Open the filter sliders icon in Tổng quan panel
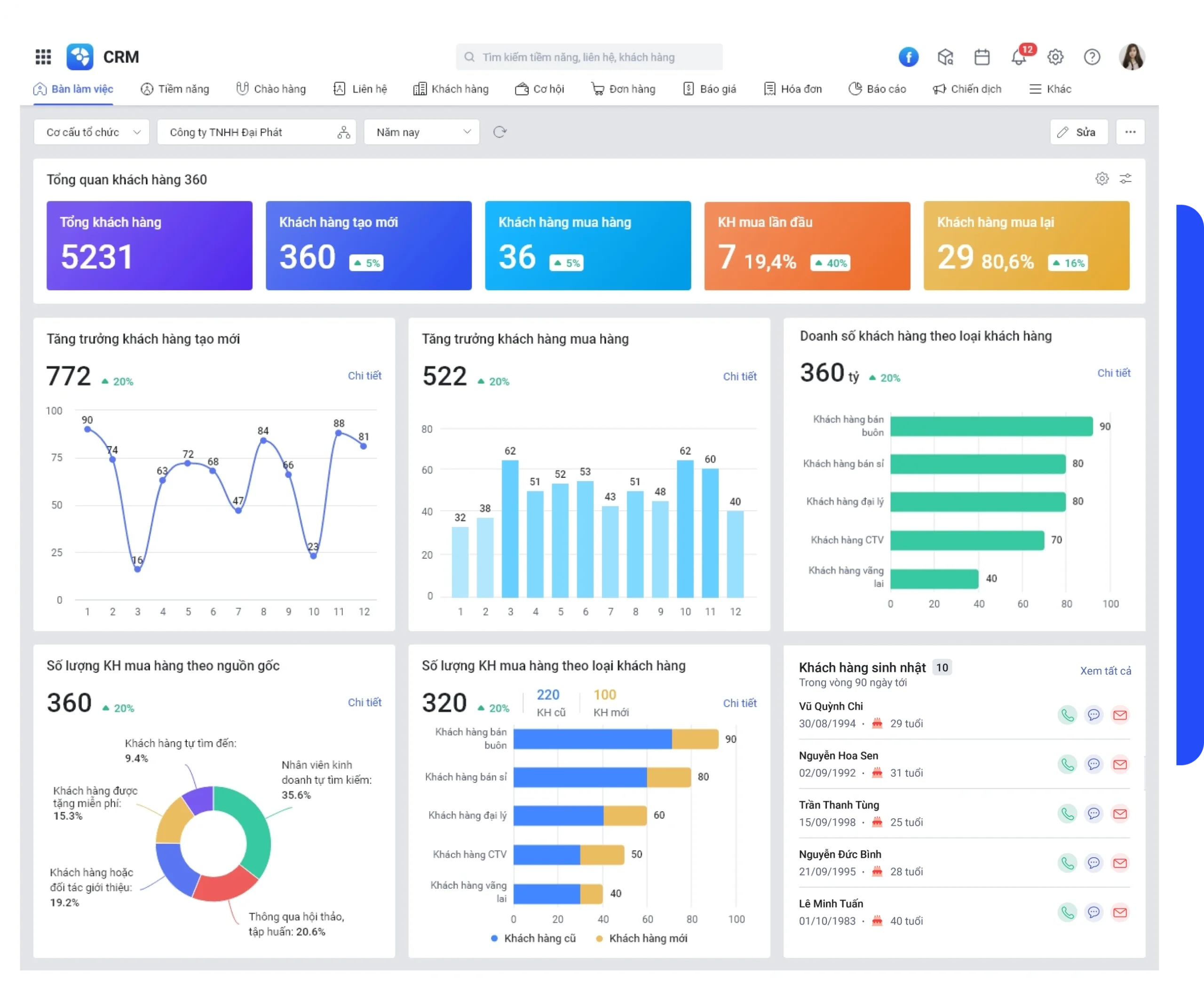 tap(1125, 179)
